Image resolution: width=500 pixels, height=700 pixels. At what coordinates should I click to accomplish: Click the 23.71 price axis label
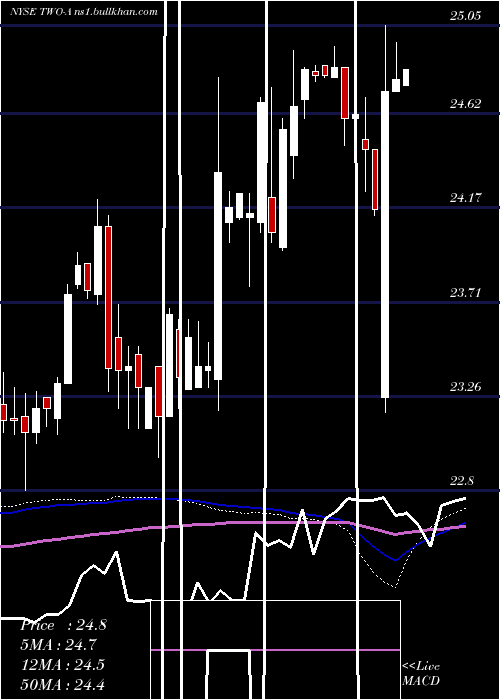tap(465, 293)
